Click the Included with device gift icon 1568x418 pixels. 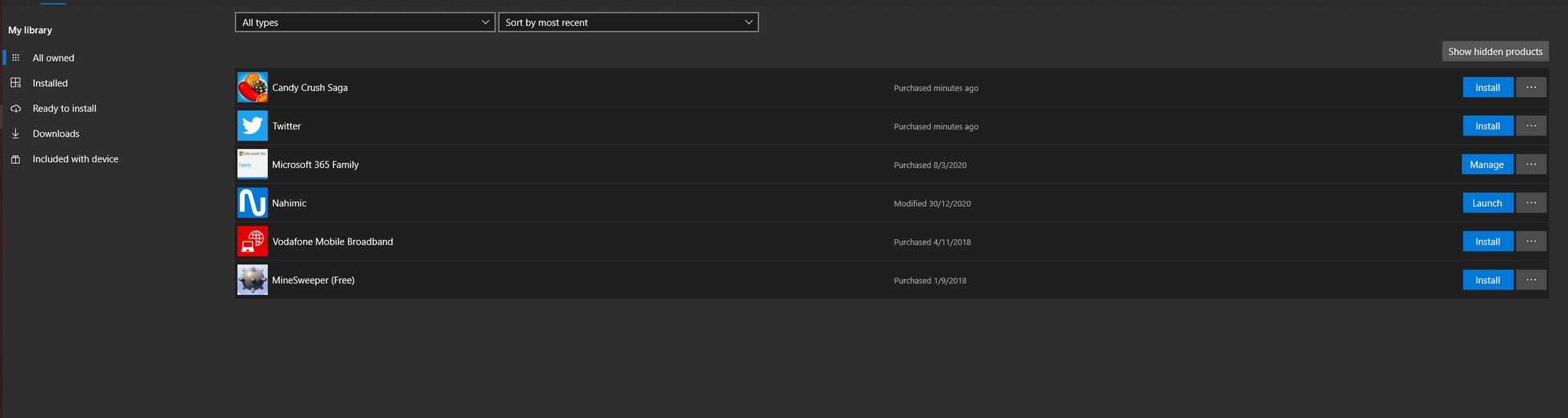[16, 159]
